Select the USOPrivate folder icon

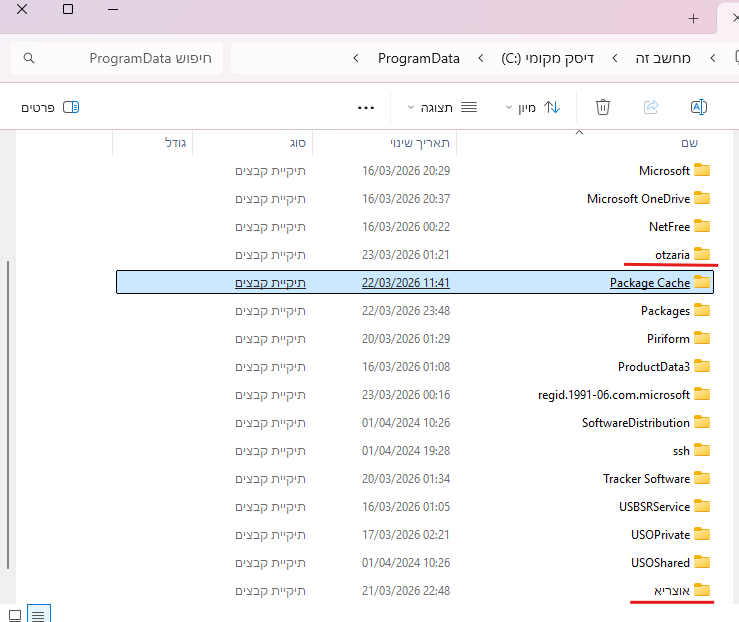click(x=702, y=534)
